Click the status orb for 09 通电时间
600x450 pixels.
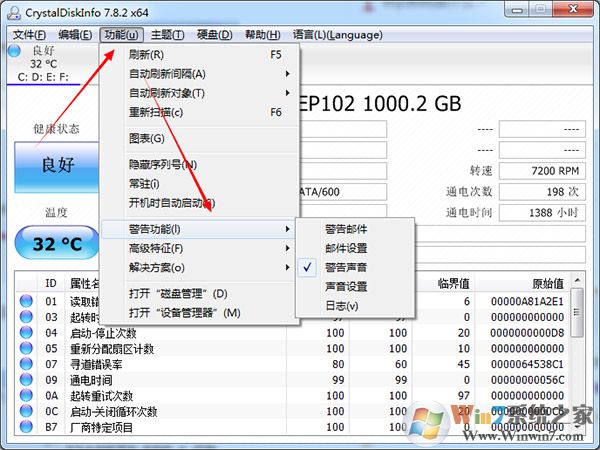tap(26, 380)
